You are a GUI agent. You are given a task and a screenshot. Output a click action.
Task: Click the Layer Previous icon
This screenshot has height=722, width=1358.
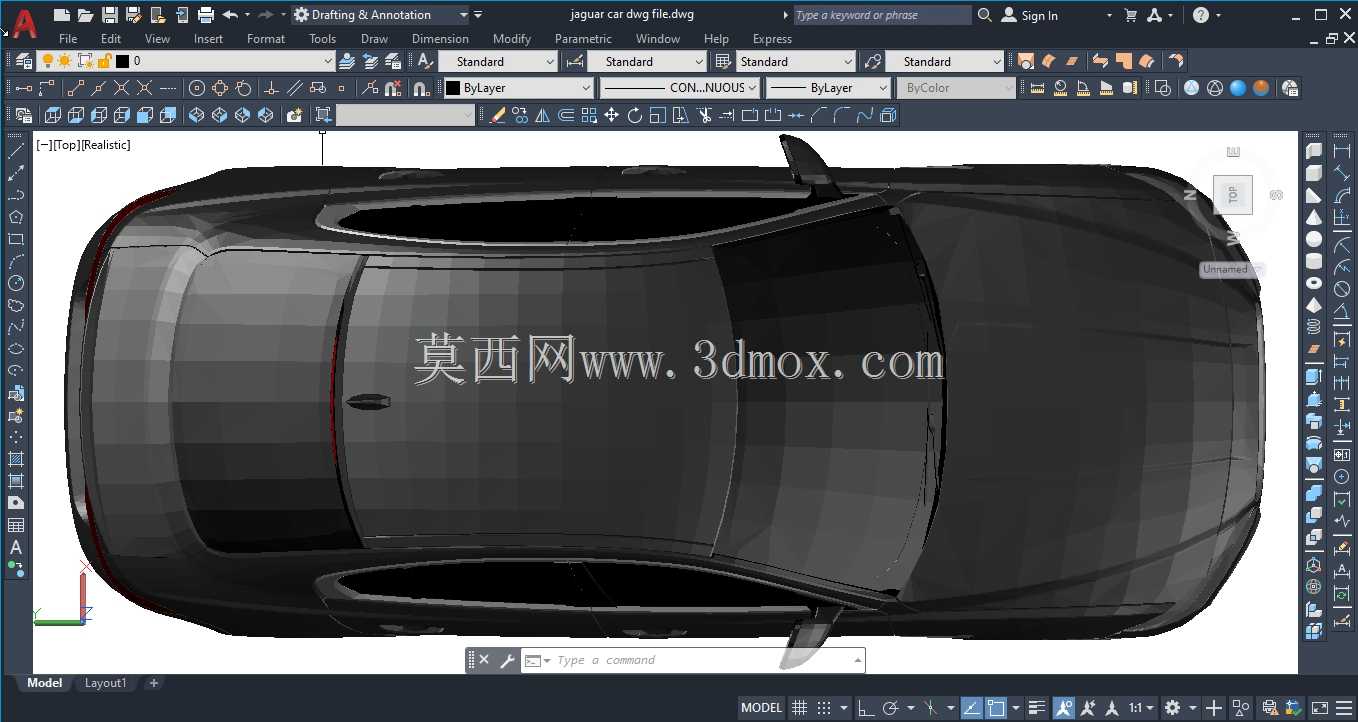pyautogui.click(x=369, y=61)
